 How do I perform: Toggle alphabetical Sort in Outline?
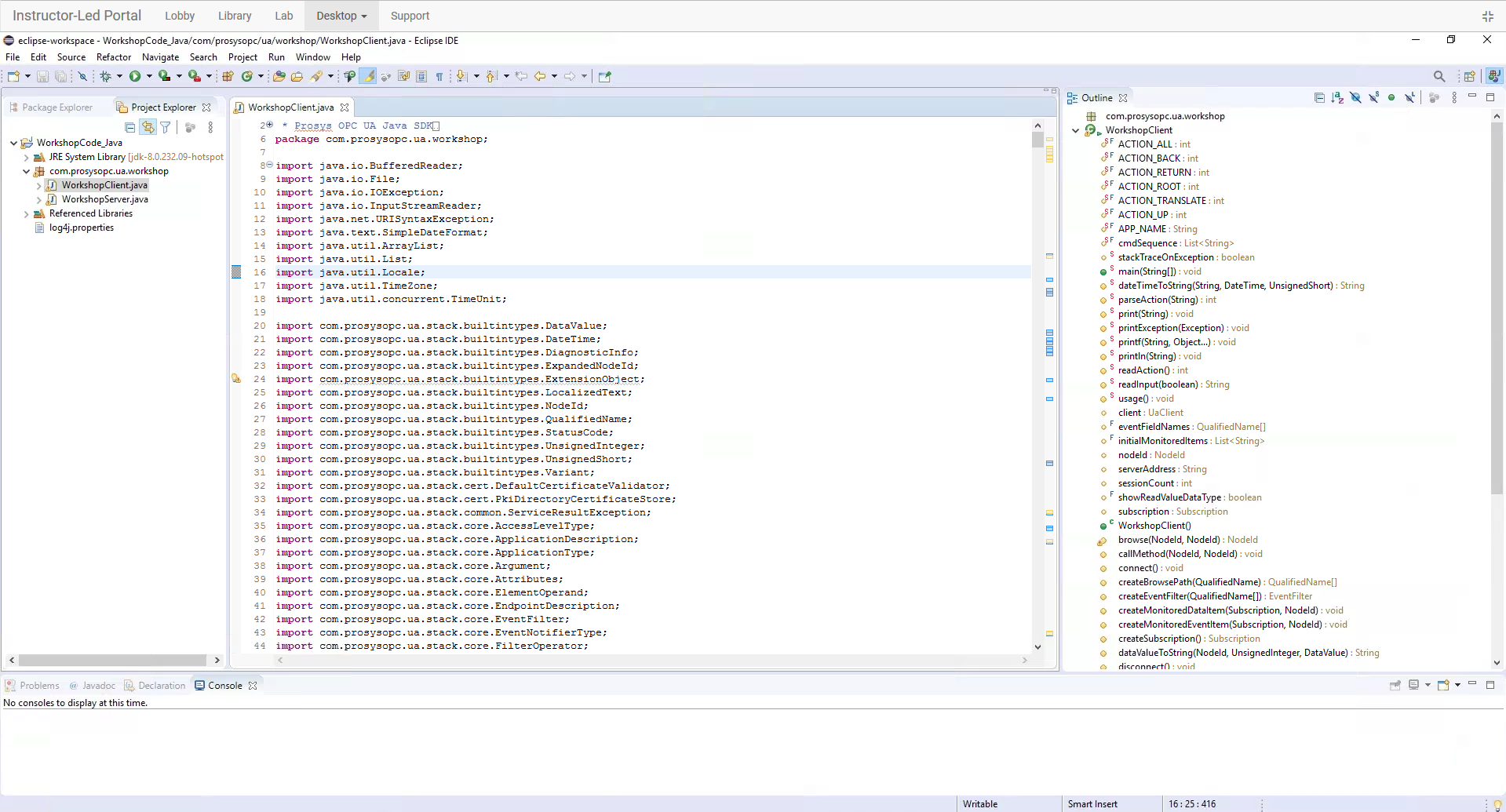1337,98
